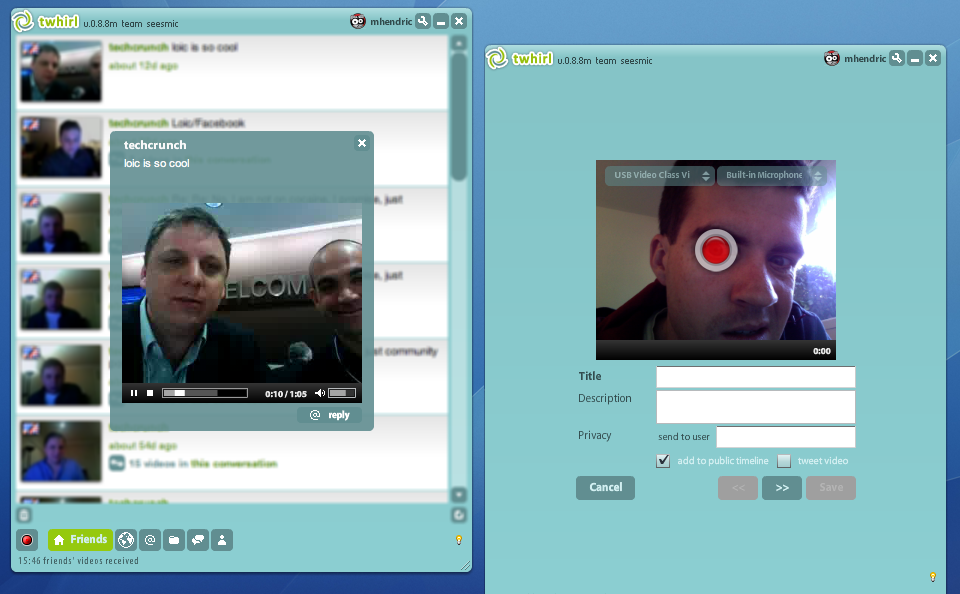
Task: Switch to the @ replies tab
Action: point(150,540)
